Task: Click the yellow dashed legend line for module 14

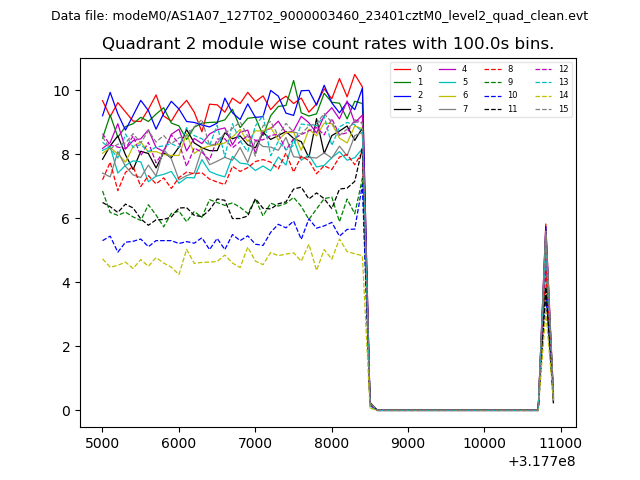Action: click(543, 95)
